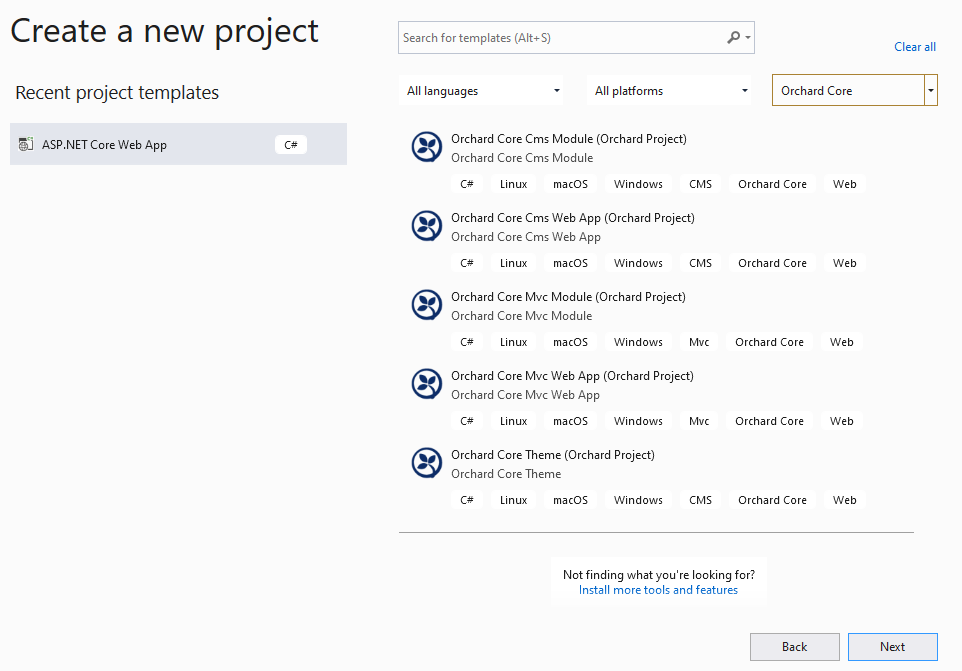The image size is (962, 671).
Task: Click the C# tag on ASP.NET Core Web App
Action: coord(291,145)
